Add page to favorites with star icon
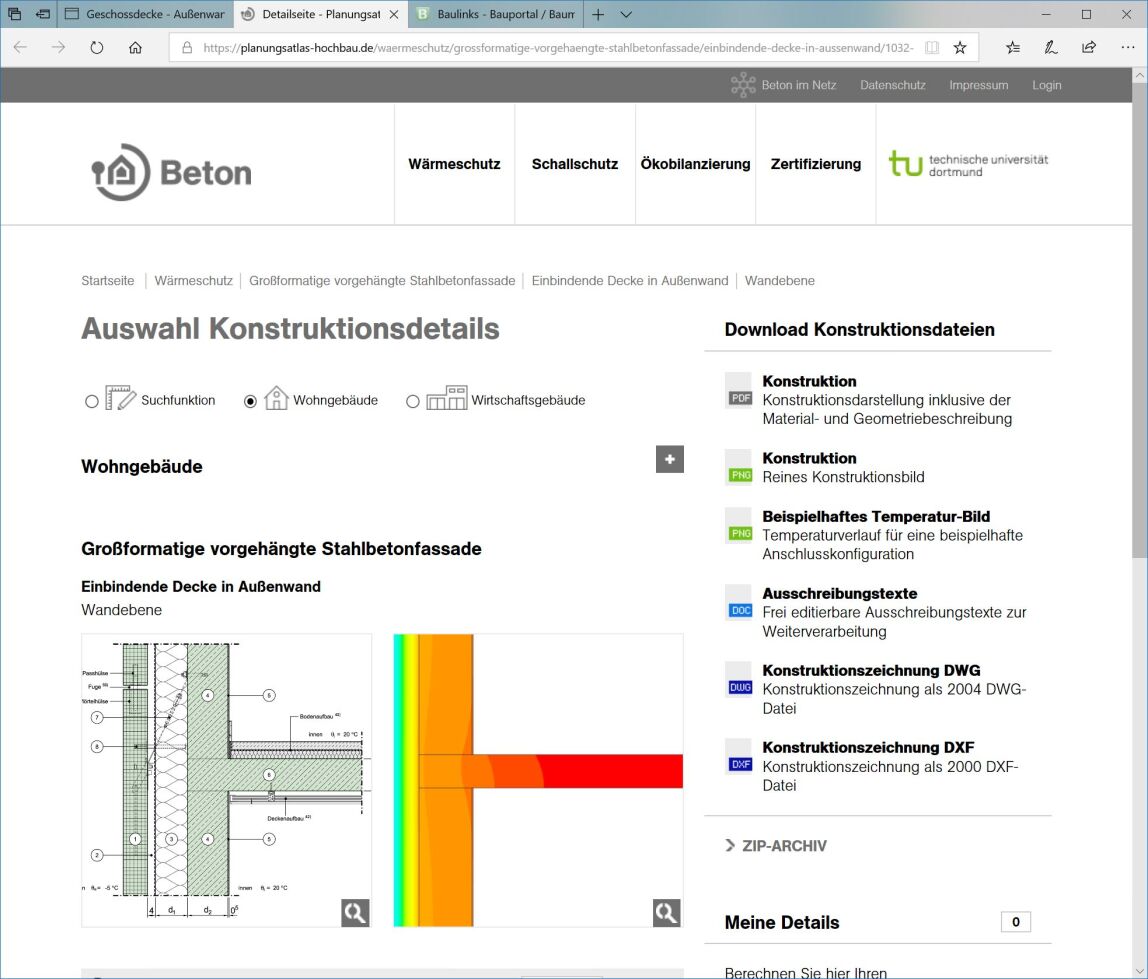Viewport: 1148px width, 979px height. click(x=960, y=48)
